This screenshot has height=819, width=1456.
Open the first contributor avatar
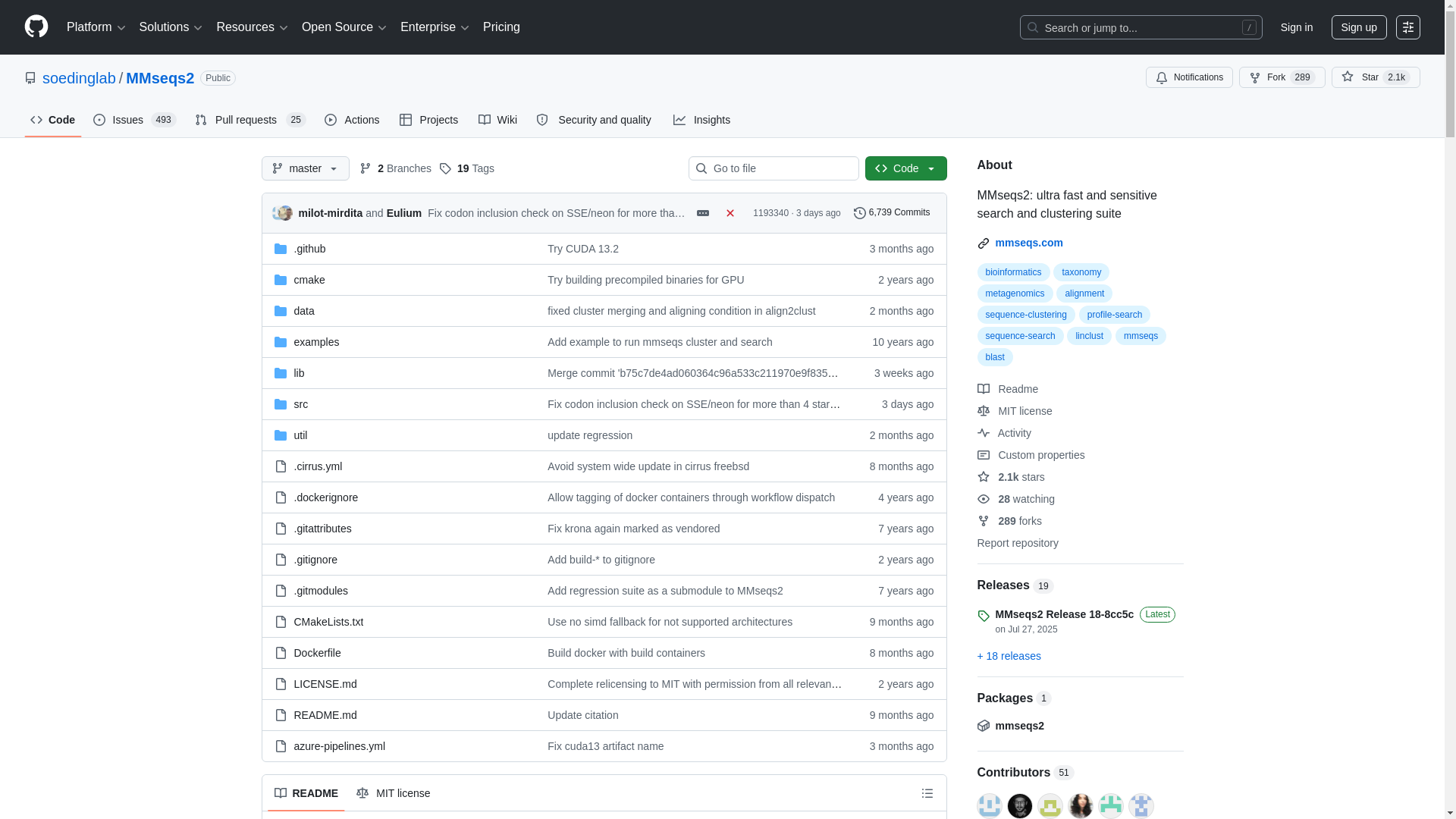coord(990,806)
